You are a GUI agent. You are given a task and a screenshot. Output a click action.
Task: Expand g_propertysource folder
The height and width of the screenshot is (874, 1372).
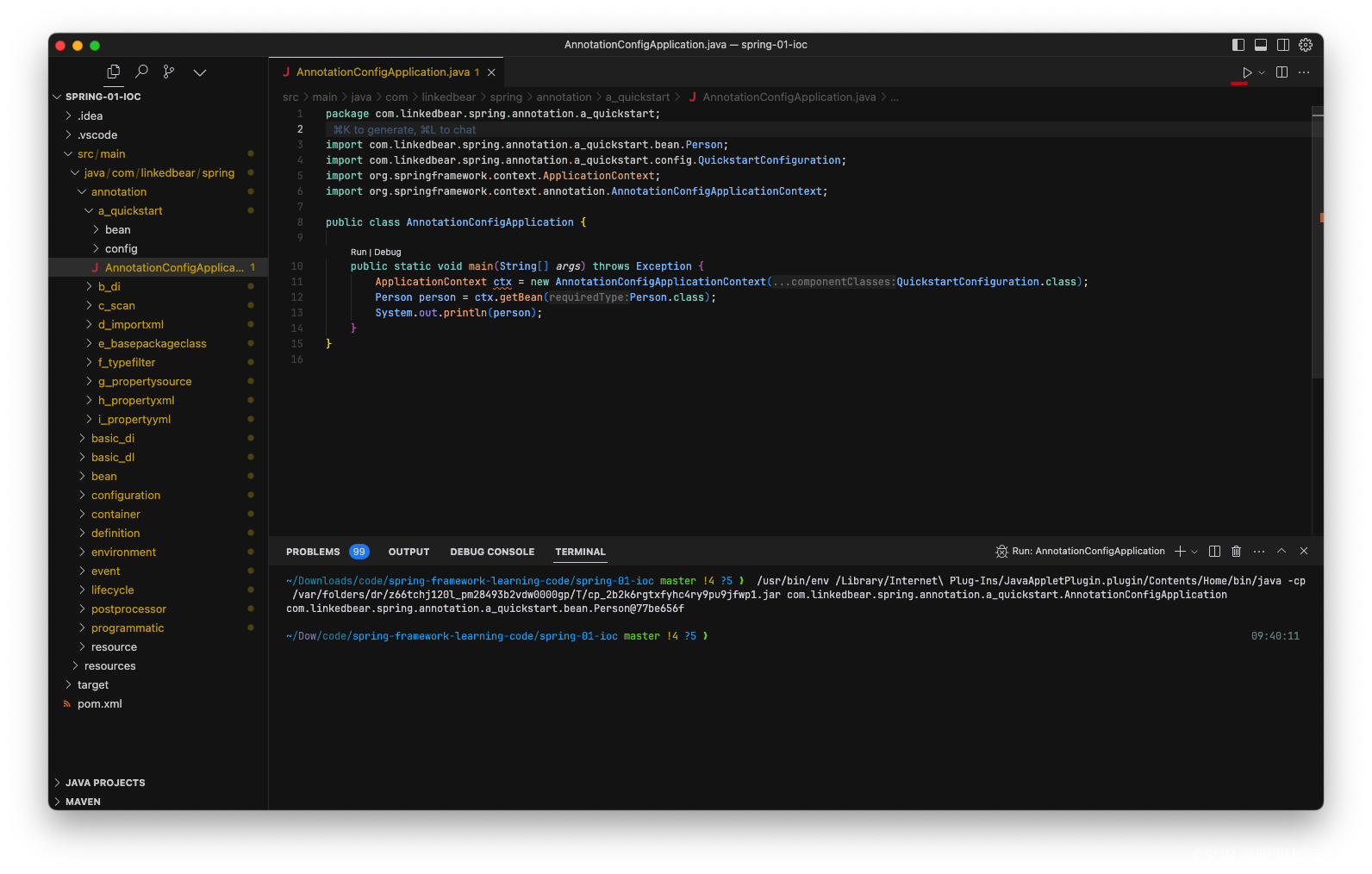click(x=158, y=381)
